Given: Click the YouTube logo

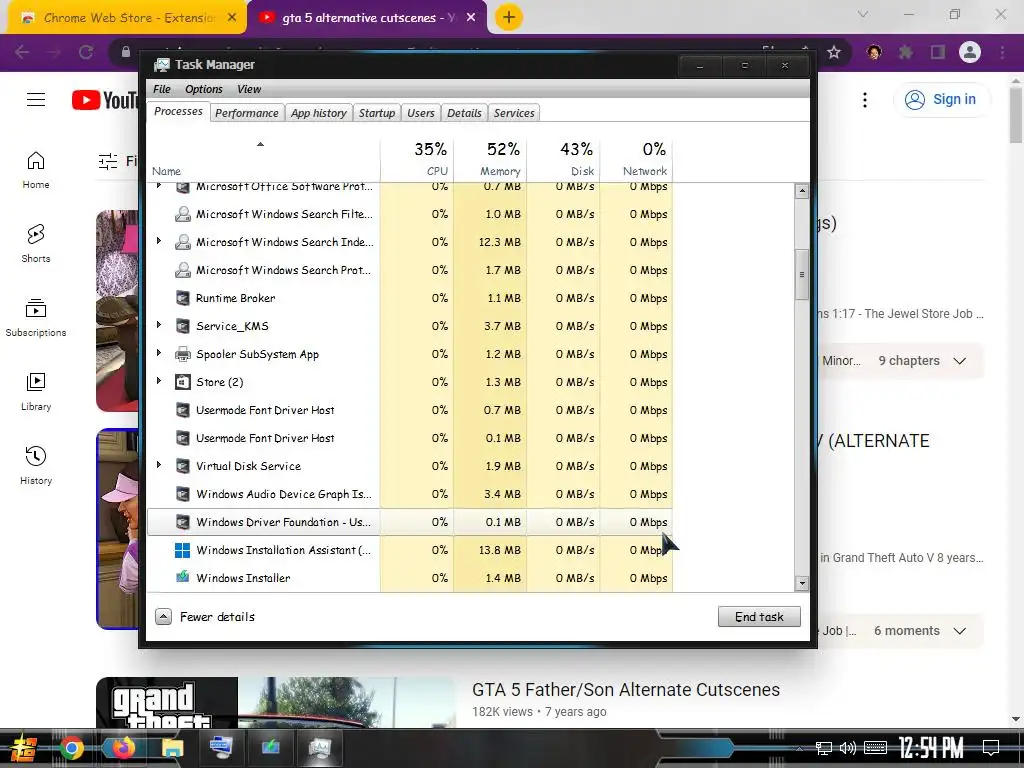Looking at the screenshot, I should [x=104, y=100].
